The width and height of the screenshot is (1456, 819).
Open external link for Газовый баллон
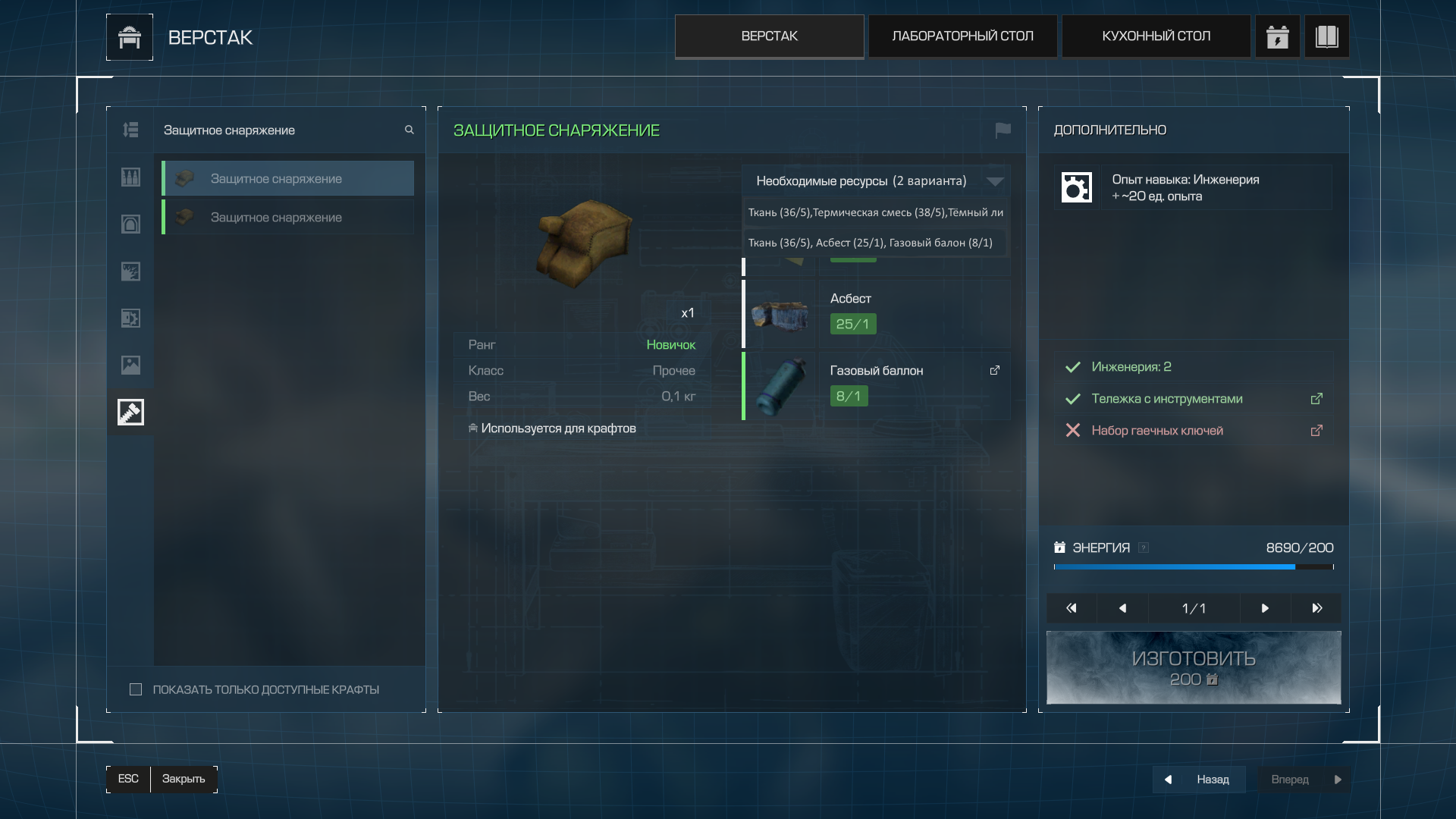point(995,370)
